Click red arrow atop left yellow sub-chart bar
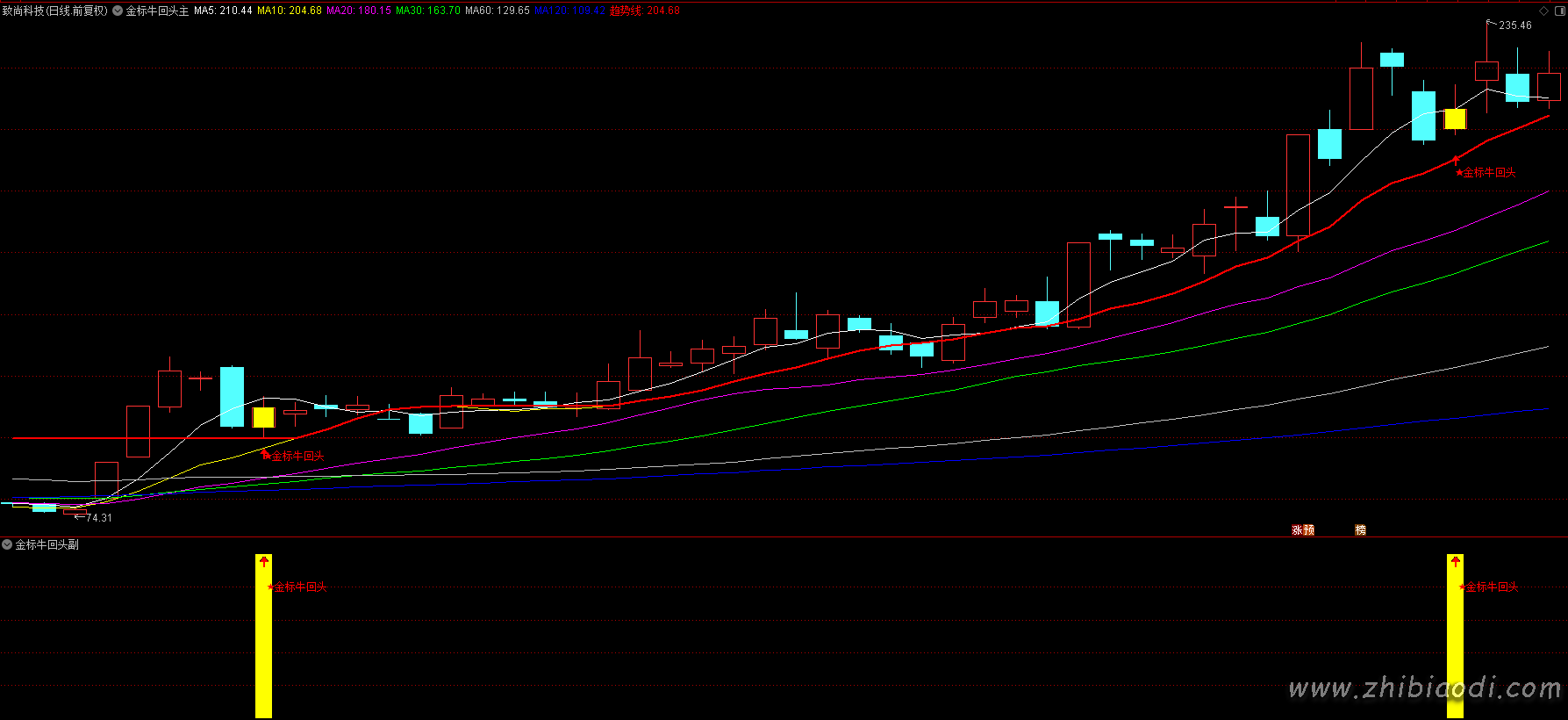 (x=263, y=561)
